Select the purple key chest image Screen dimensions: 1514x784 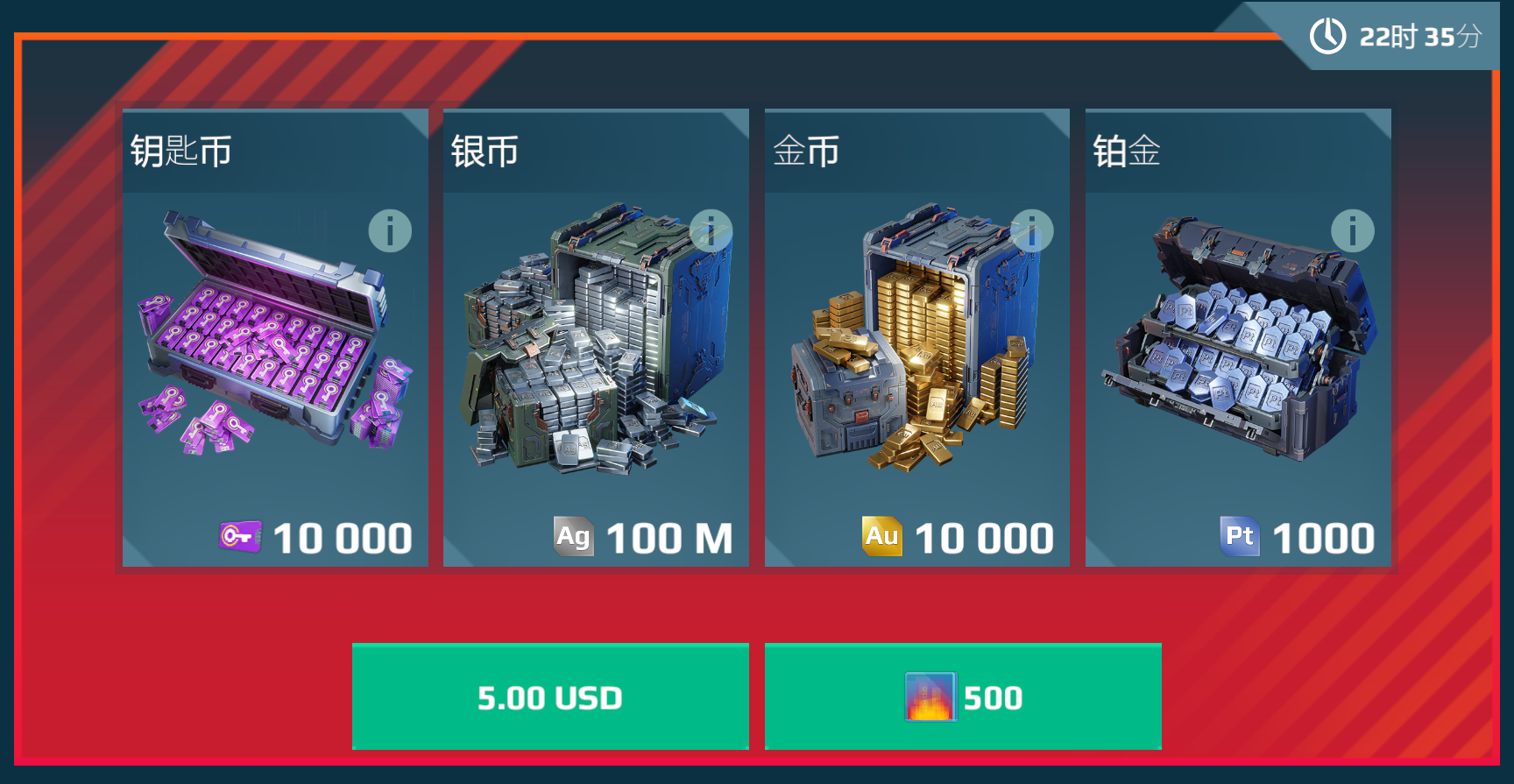tap(274, 333)
